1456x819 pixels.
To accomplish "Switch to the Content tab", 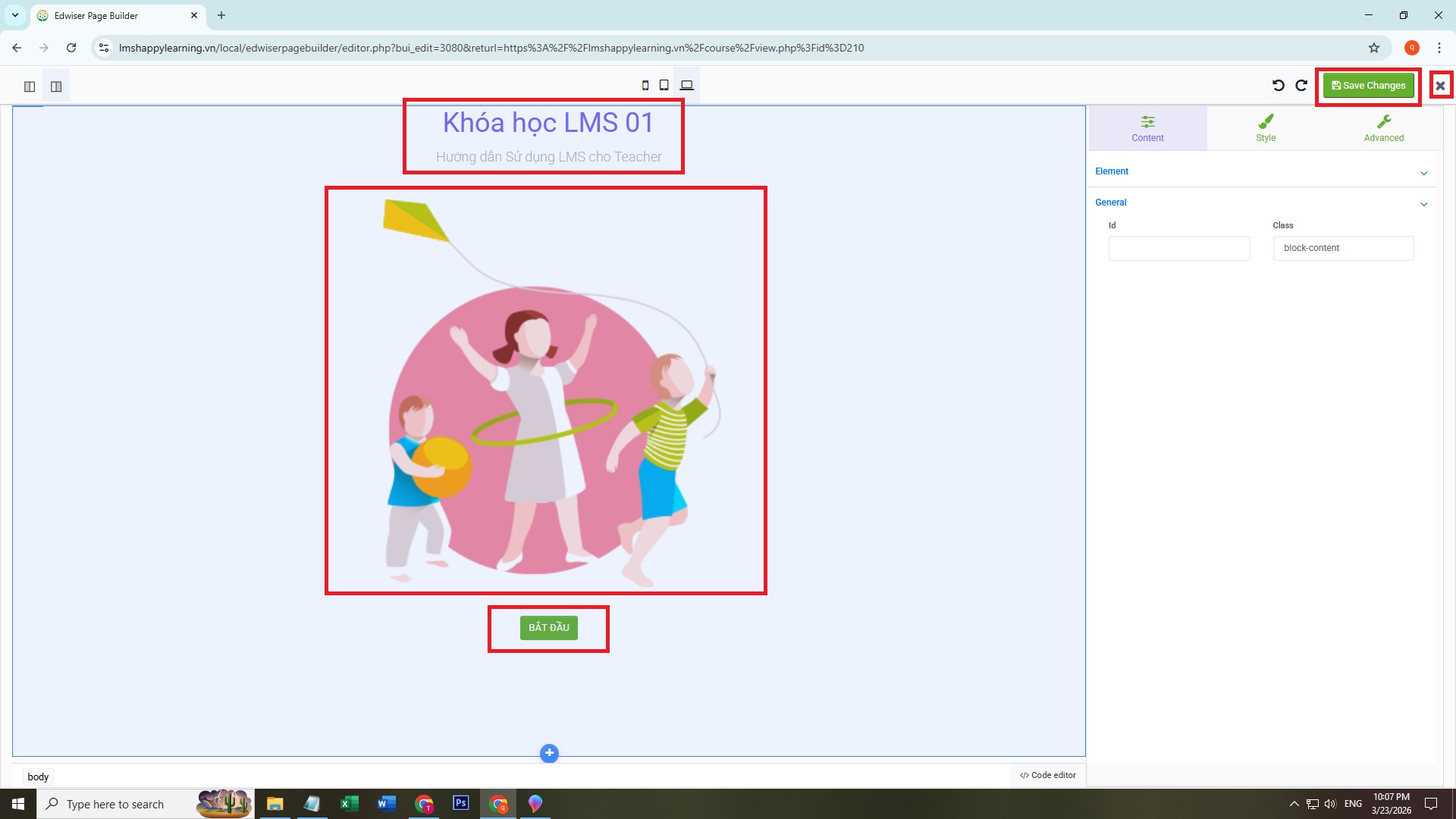I will tap(1147, 128).
